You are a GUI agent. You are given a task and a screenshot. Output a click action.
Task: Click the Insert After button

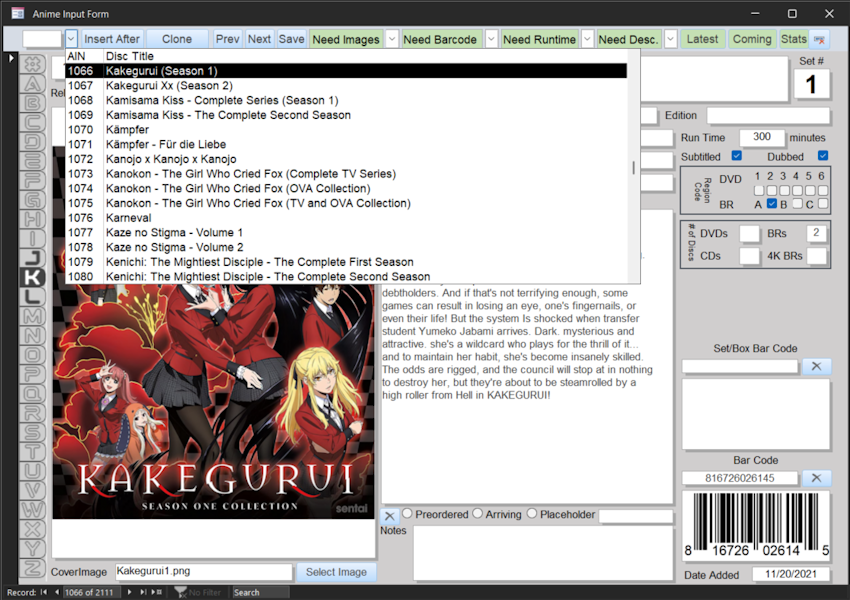tap(112, 39)
